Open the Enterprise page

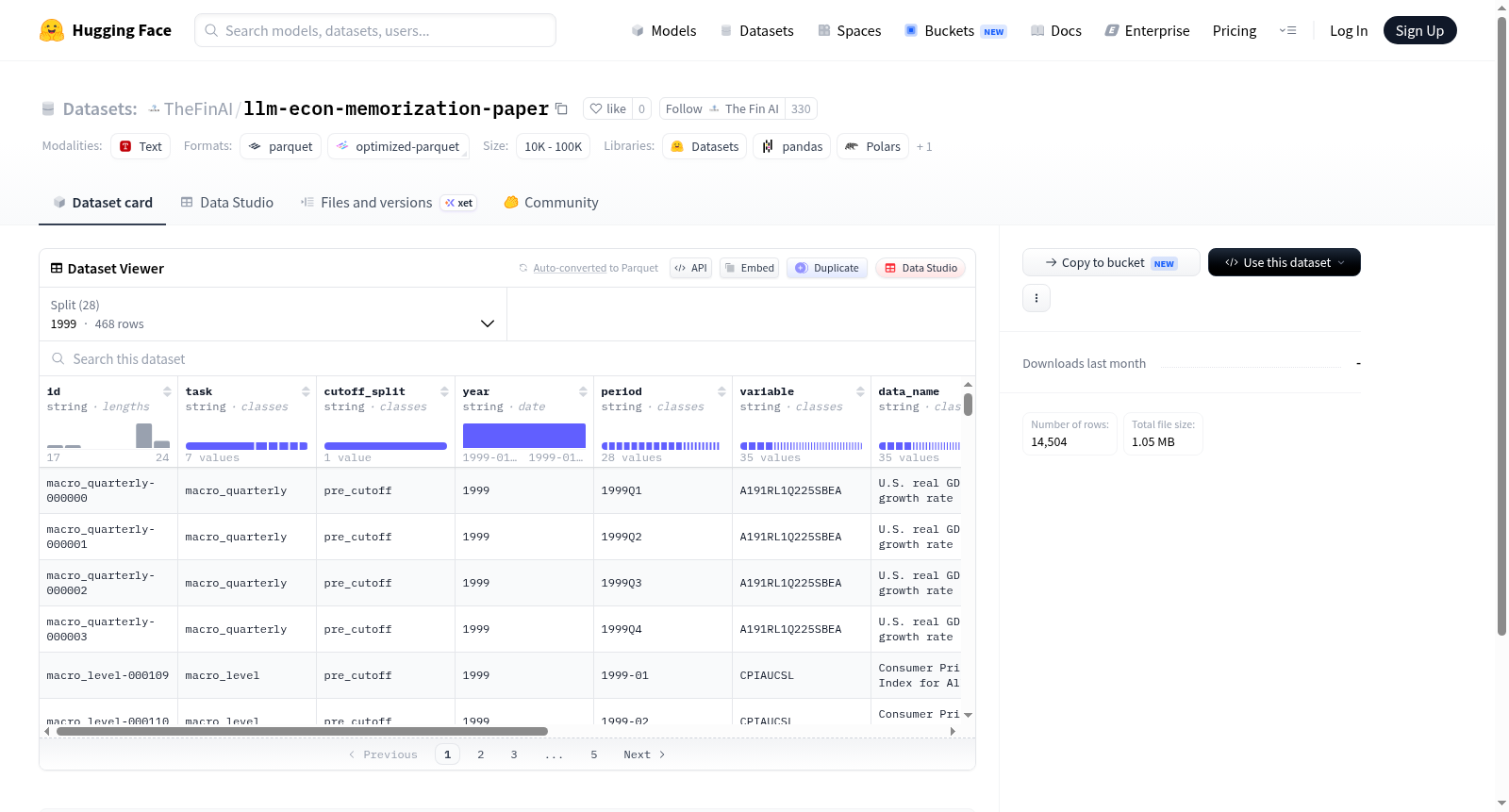click(x=1148, y=30)
